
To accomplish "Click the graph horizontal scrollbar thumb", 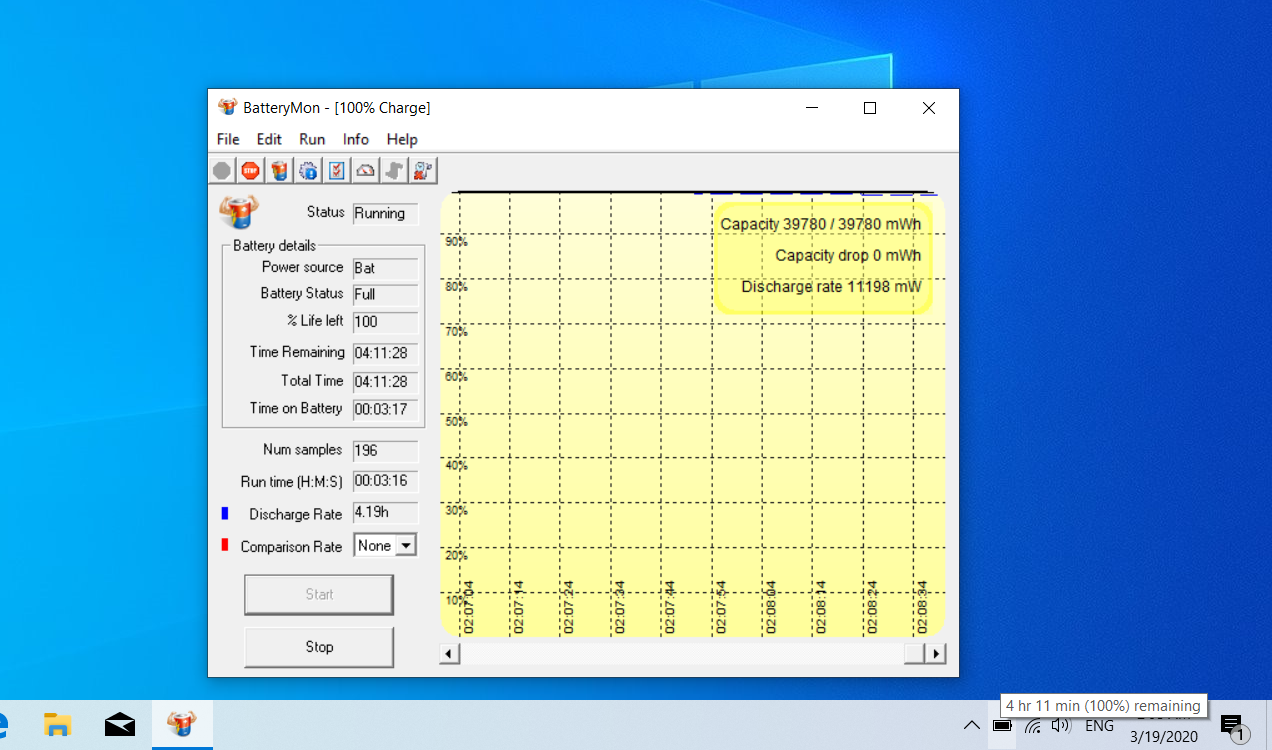I will (x=914, y=653).
